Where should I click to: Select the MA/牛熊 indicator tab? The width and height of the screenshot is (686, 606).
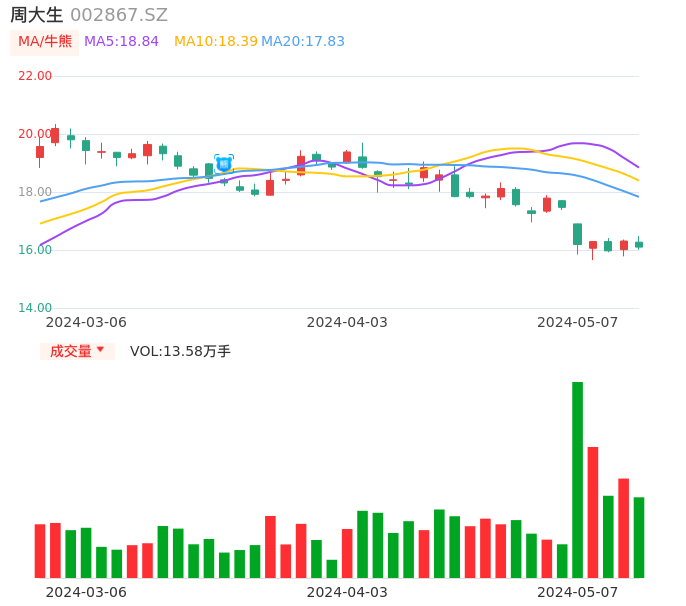point(45,42)
